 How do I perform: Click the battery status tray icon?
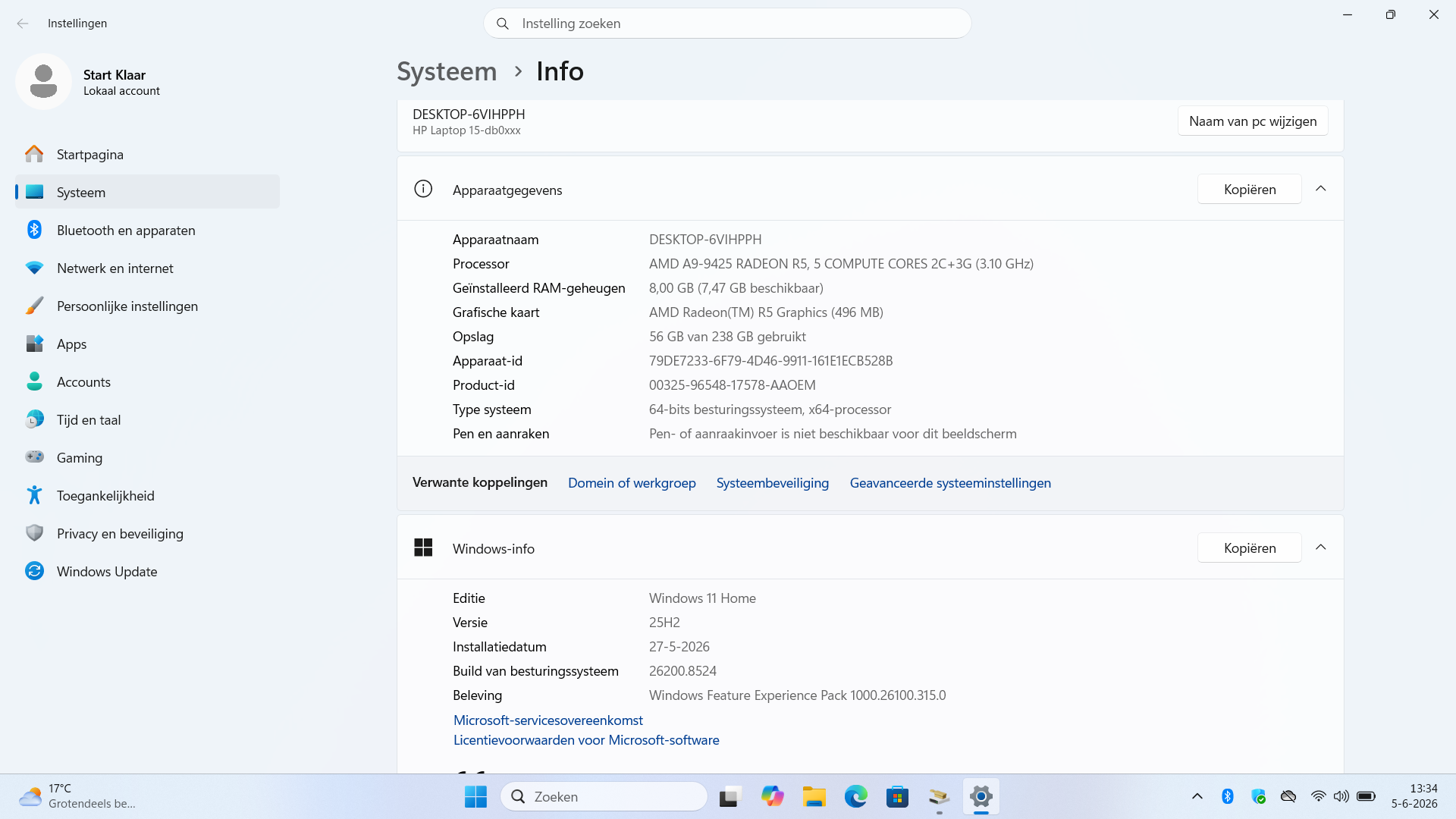coord(1367,796)
